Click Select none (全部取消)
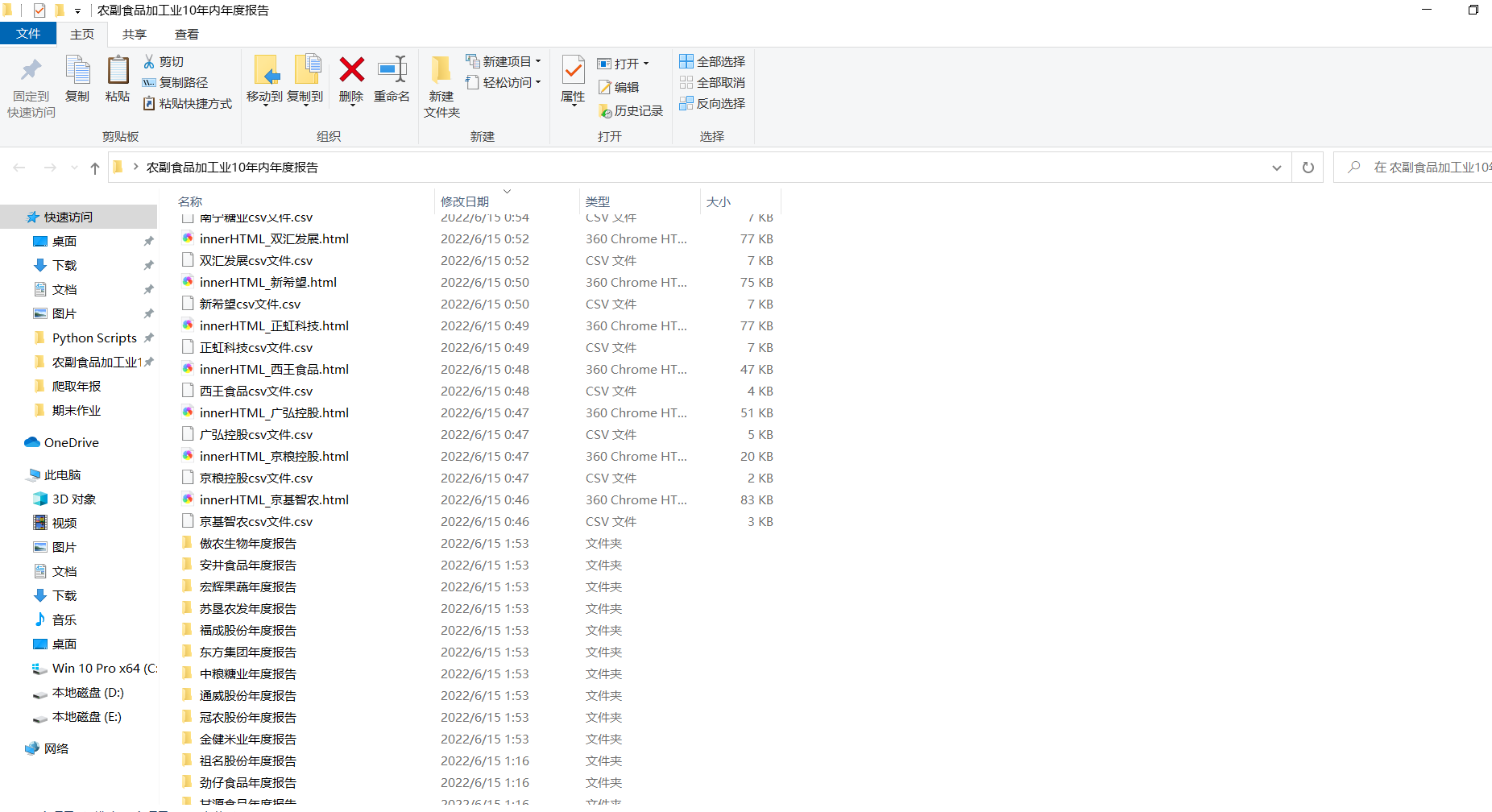Image resolution: width=1492 pixels, height=812 pixels. tap(712, 82)
